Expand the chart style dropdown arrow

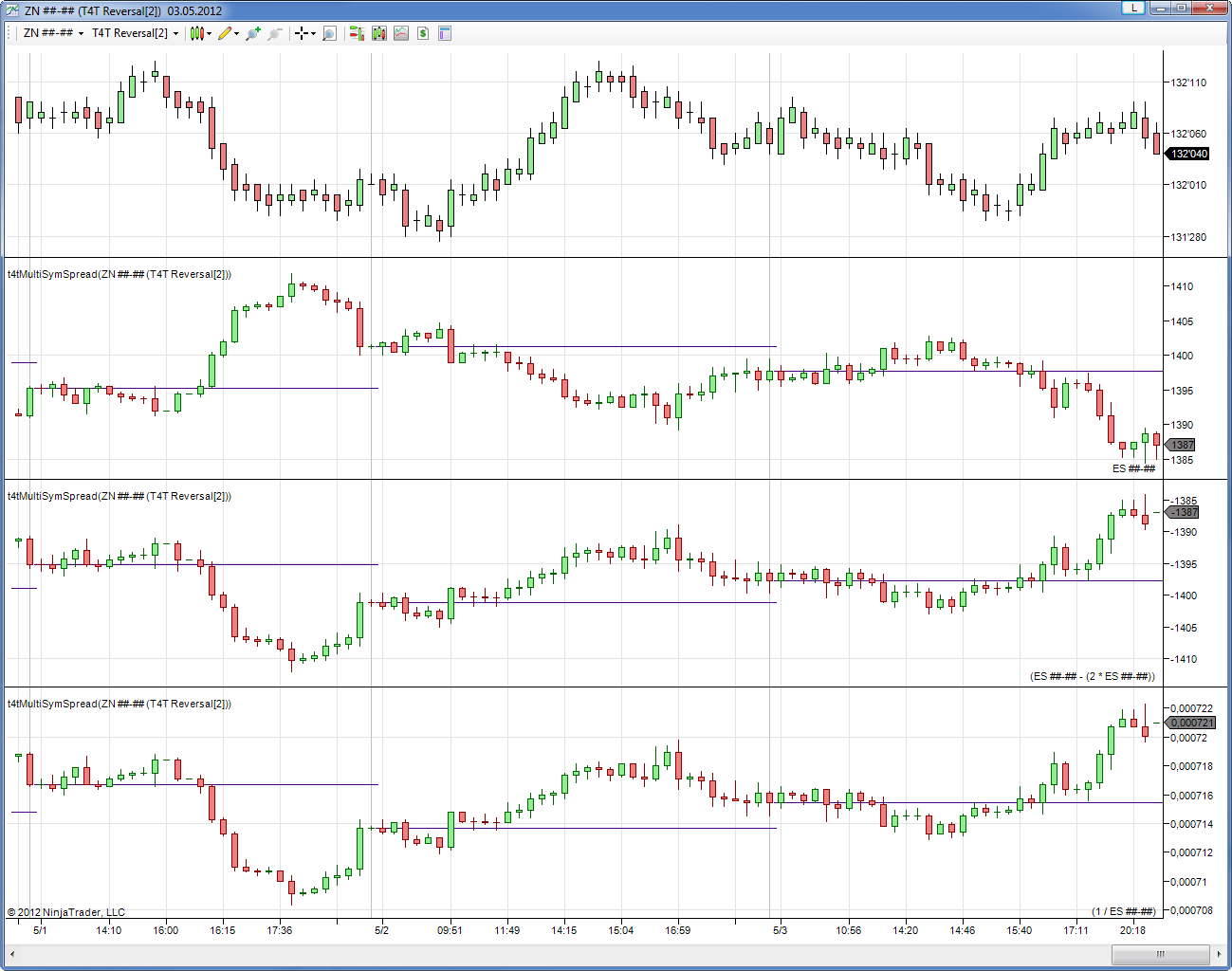coord(209,33)
